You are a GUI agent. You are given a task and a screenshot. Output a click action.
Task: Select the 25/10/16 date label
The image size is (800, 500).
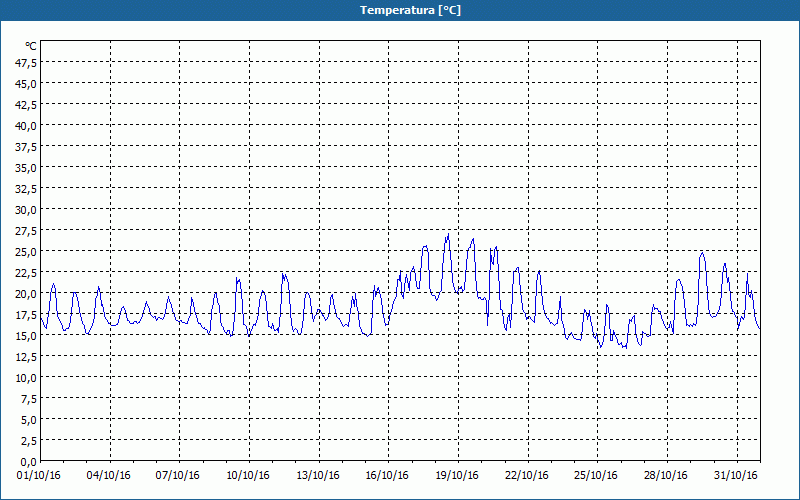tap(596, 476)
